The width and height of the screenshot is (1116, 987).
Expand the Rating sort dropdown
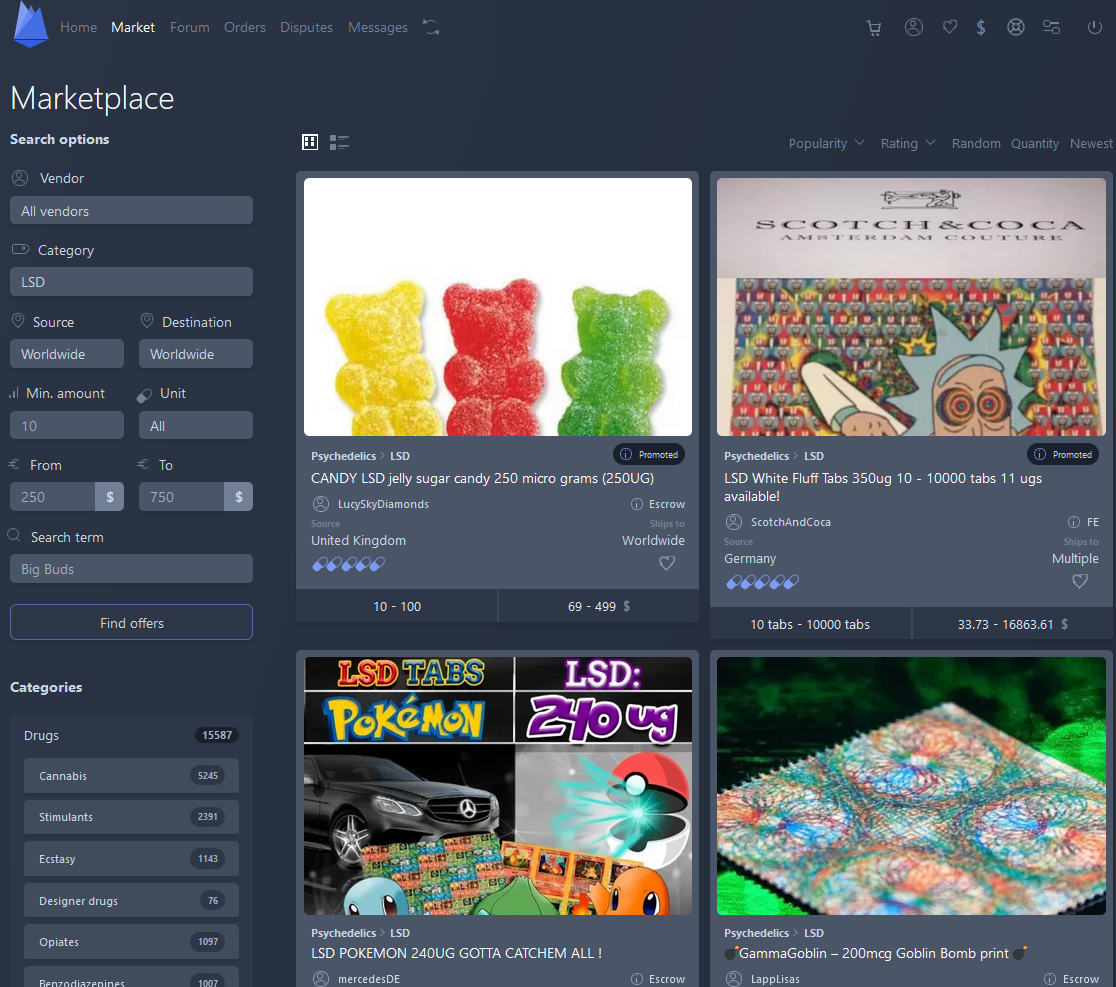click(908, 144)
